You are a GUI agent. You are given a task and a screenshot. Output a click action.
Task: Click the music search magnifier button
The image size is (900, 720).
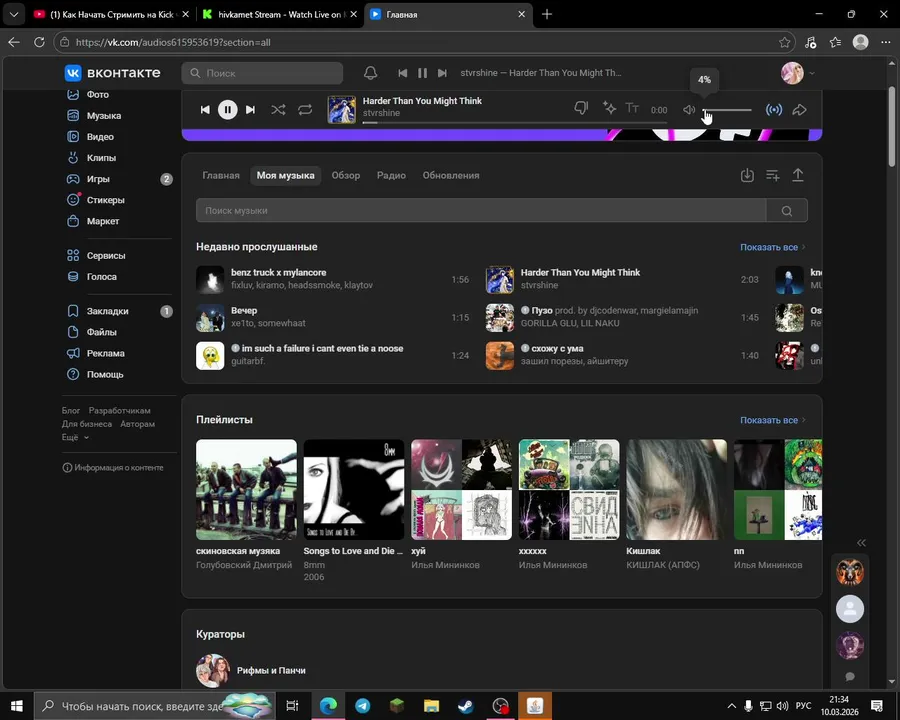[x=787, y=211]
